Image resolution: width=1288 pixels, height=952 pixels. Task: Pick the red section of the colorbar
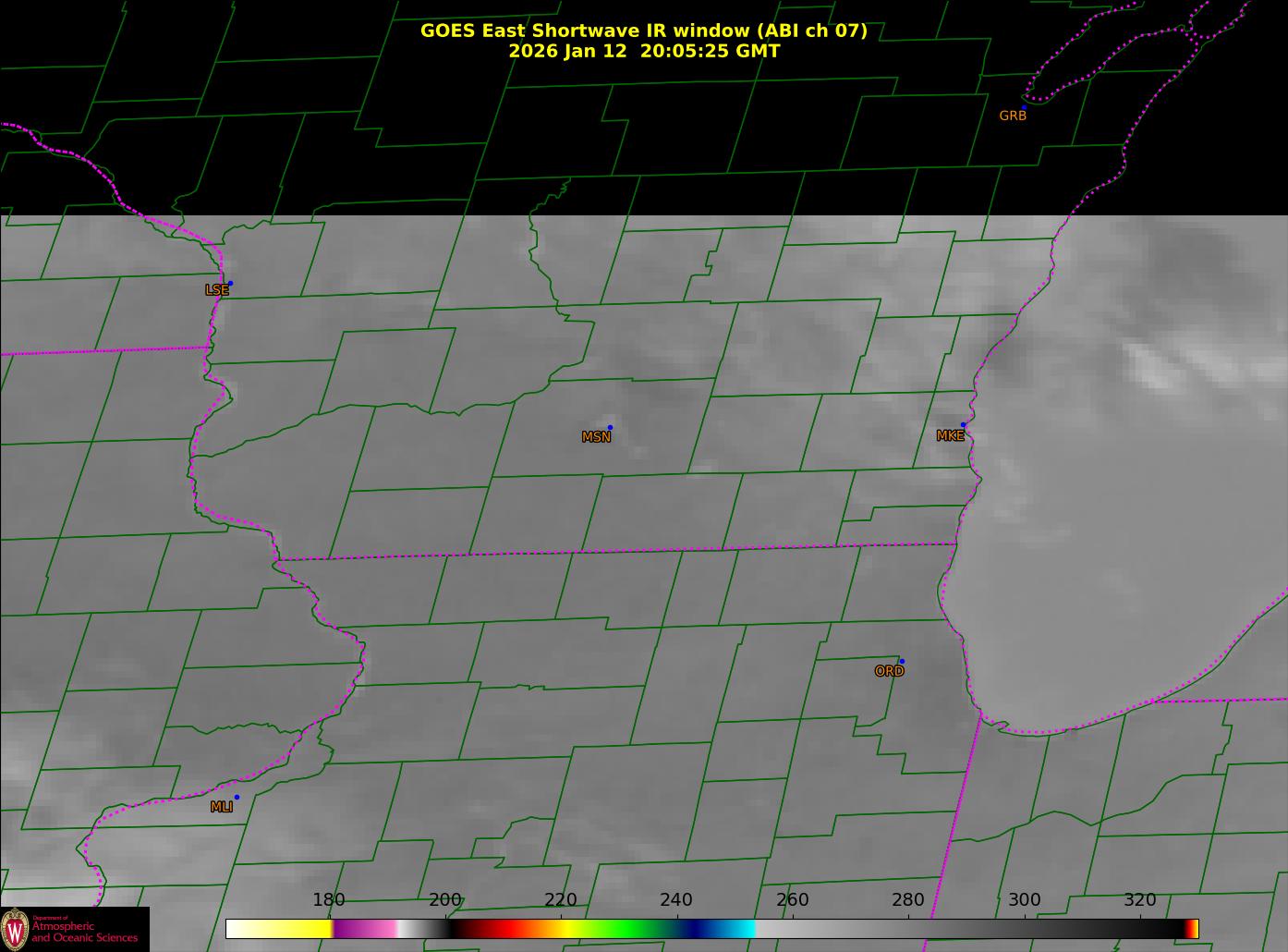coord(499,929)
